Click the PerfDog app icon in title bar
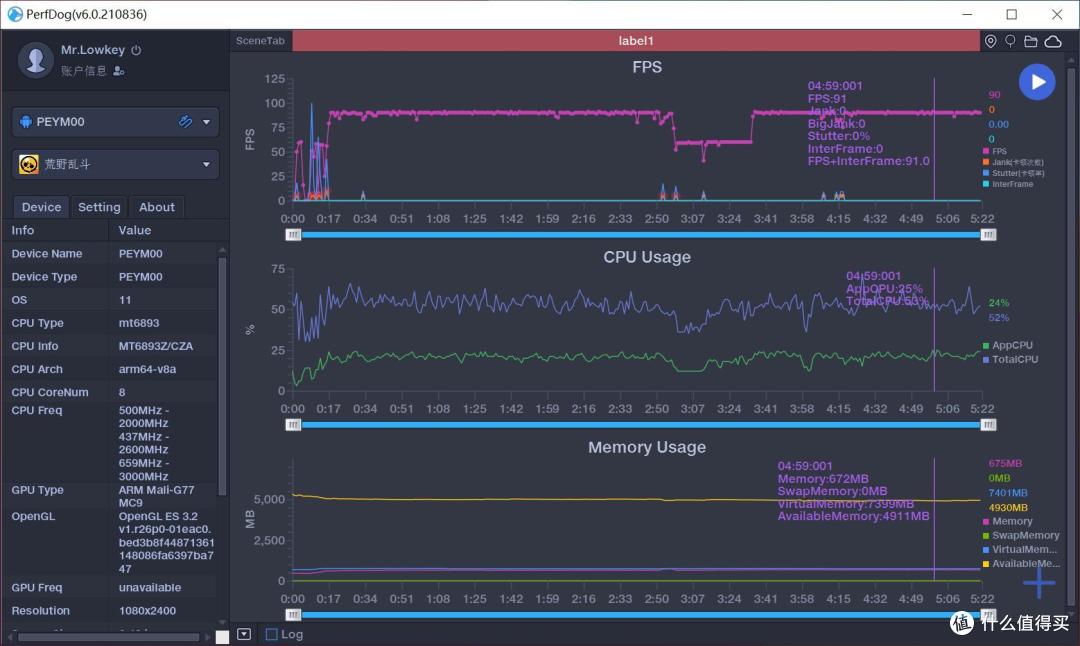The height and width of the screenshot is (646, 1080). pyautogui.click(x=14, y=14)
